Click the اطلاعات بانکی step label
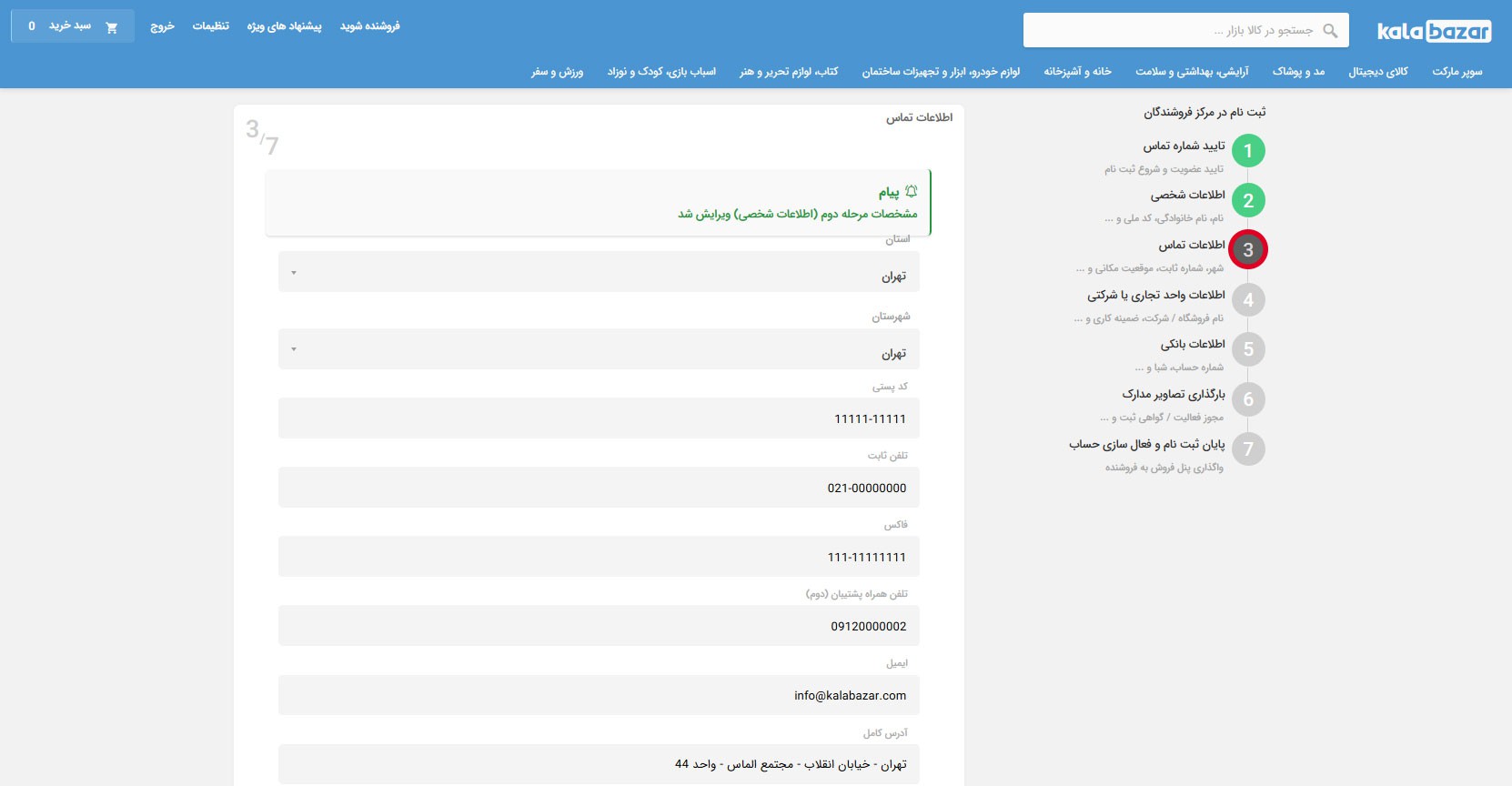 coord(1193,344)
